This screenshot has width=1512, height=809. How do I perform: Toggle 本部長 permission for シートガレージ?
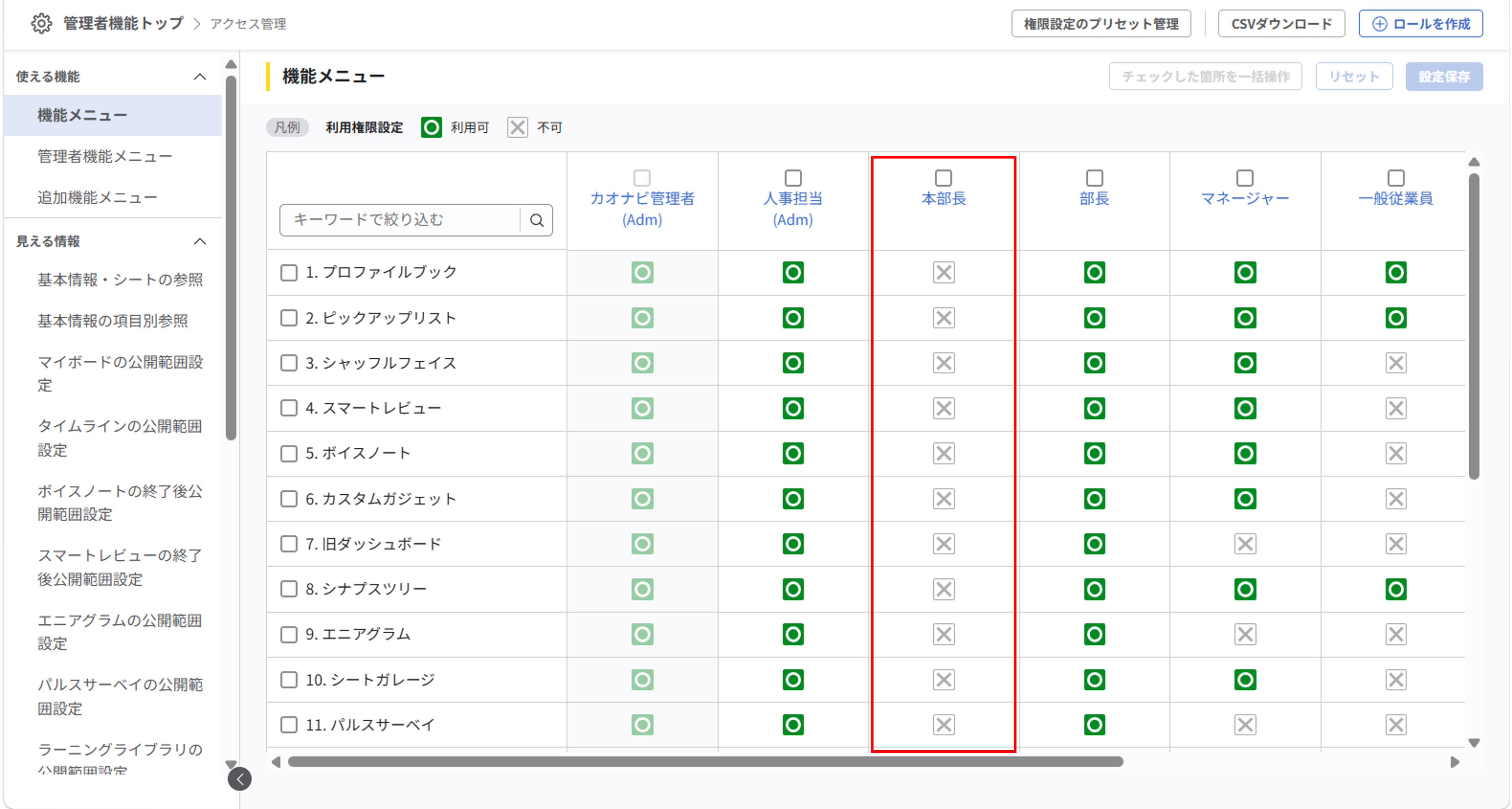coord(944,680)
